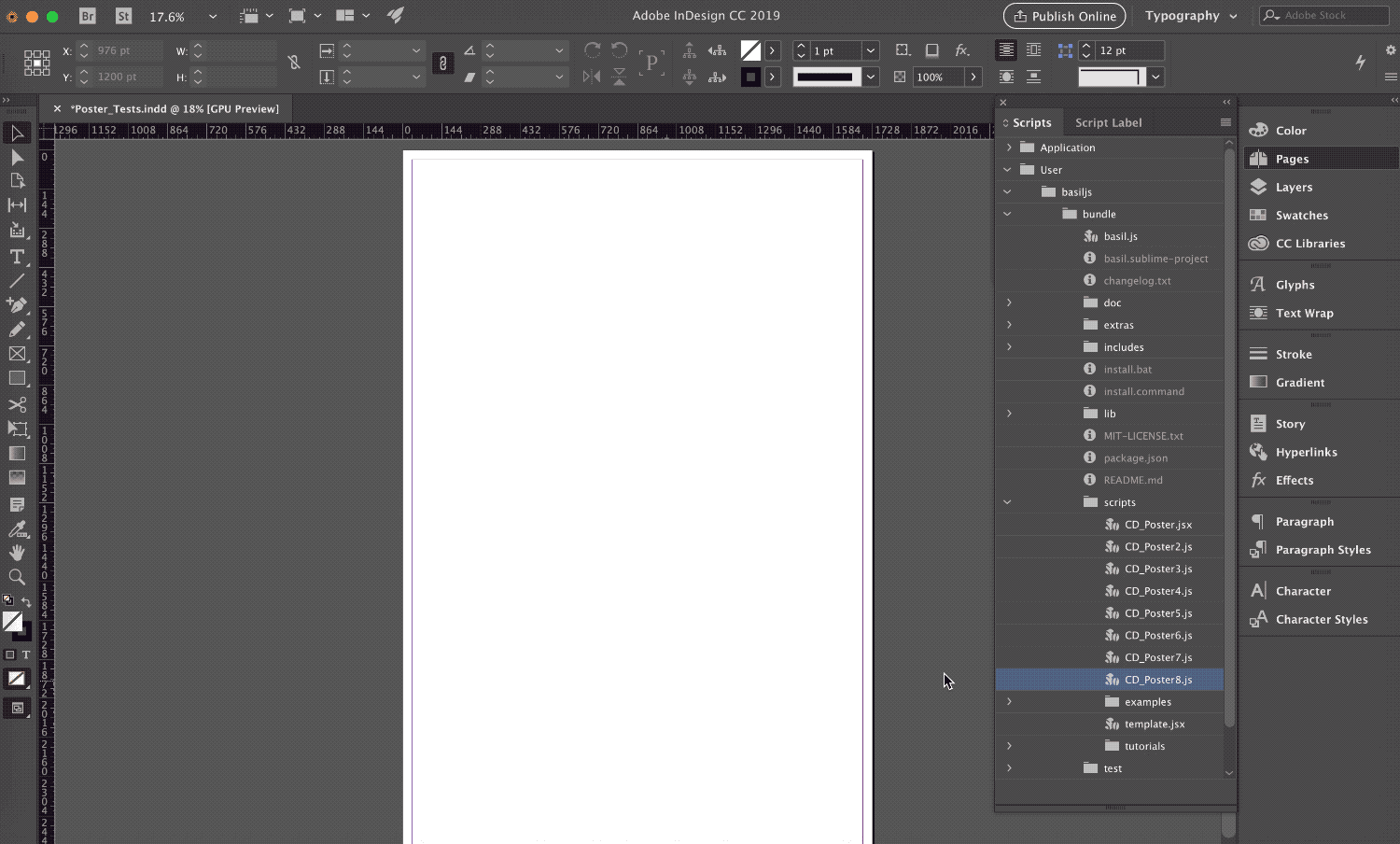The height and width of the screenshot is (844, 1400).
Task: Click the drop shadow icon
Action: [931, 50]
